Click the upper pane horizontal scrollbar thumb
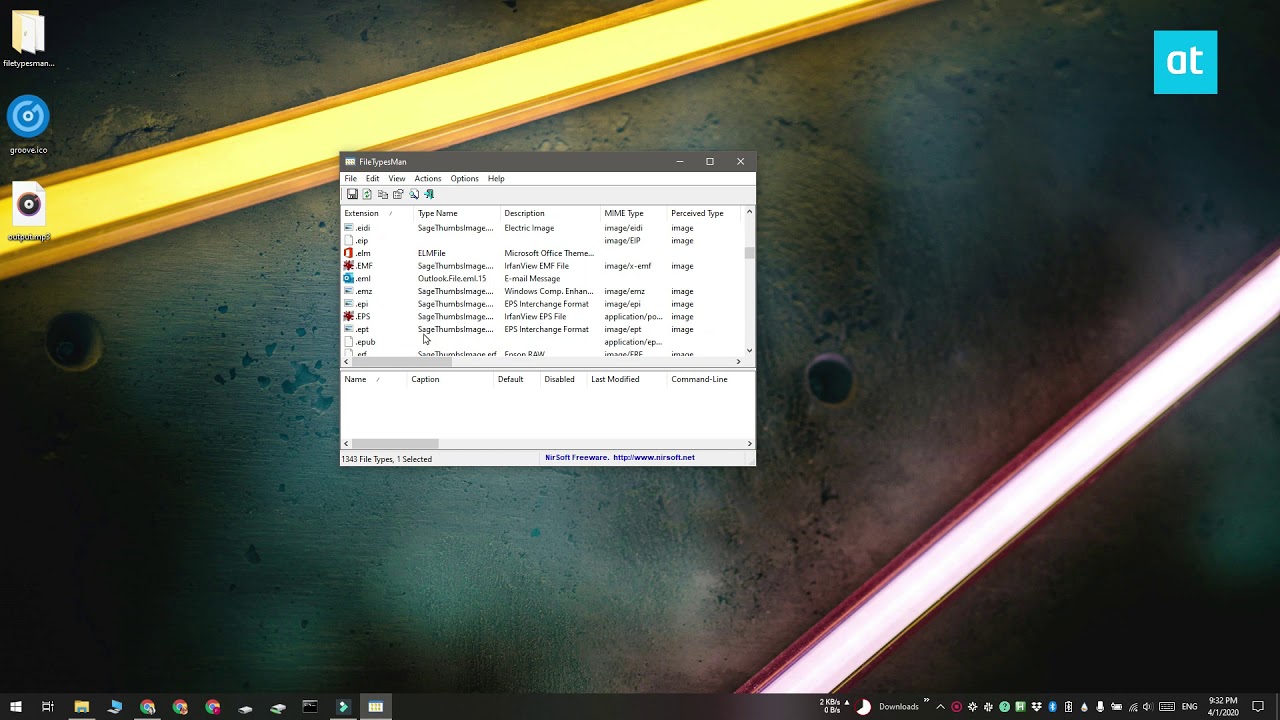 pyautogui.click(x=402, y=361)
